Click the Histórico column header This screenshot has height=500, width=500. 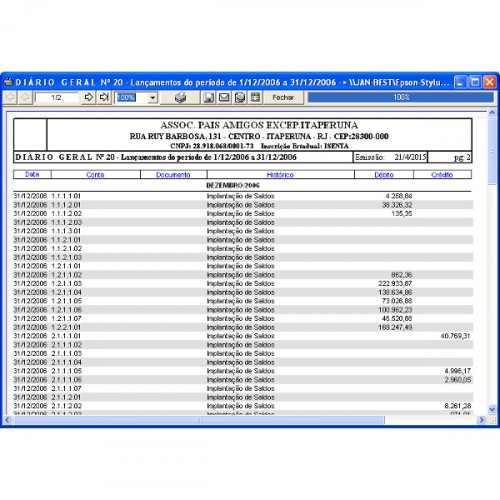click(x=280, y=174)
